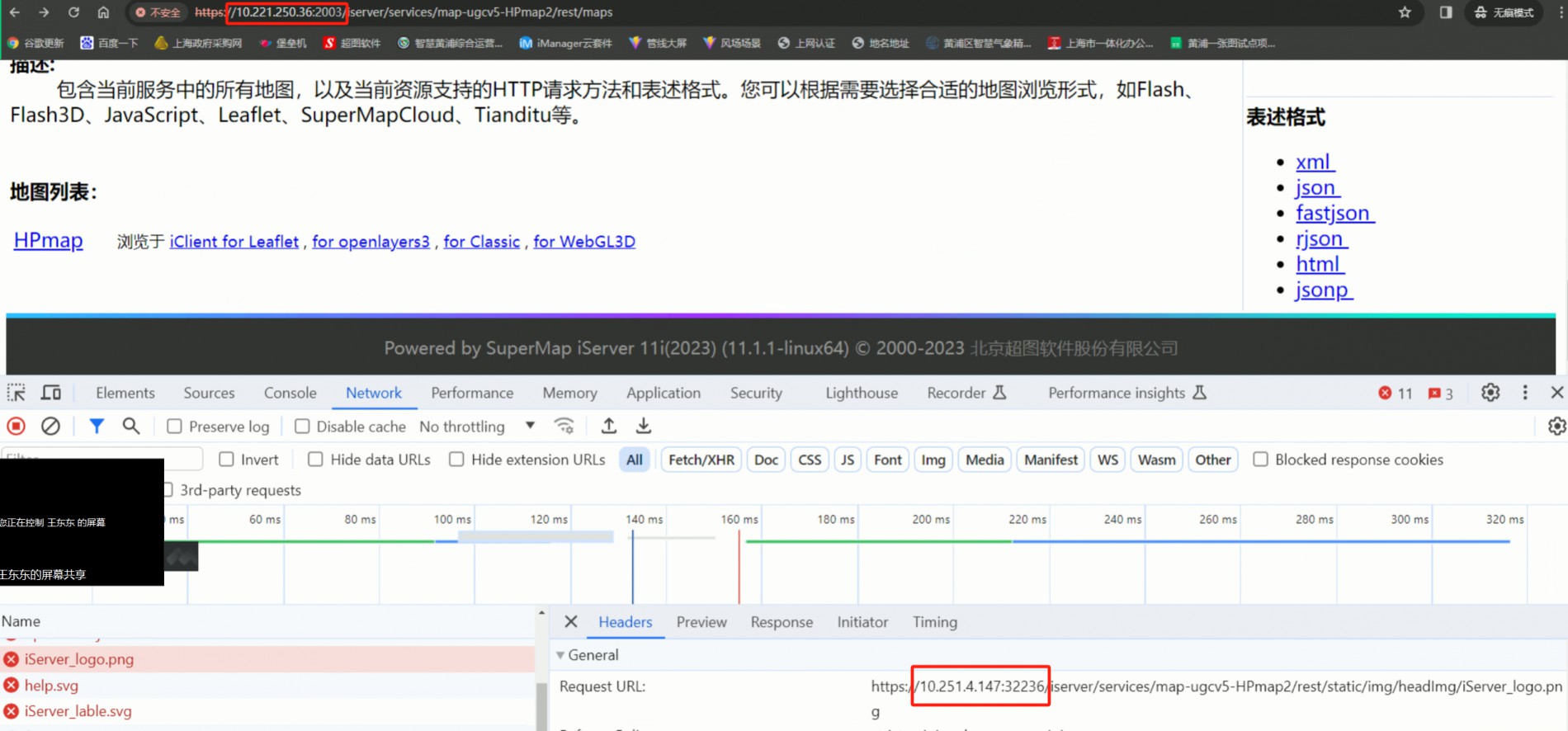Clear the network log
This screenshot has width=1568, height=731.
(x=50, y=427)
